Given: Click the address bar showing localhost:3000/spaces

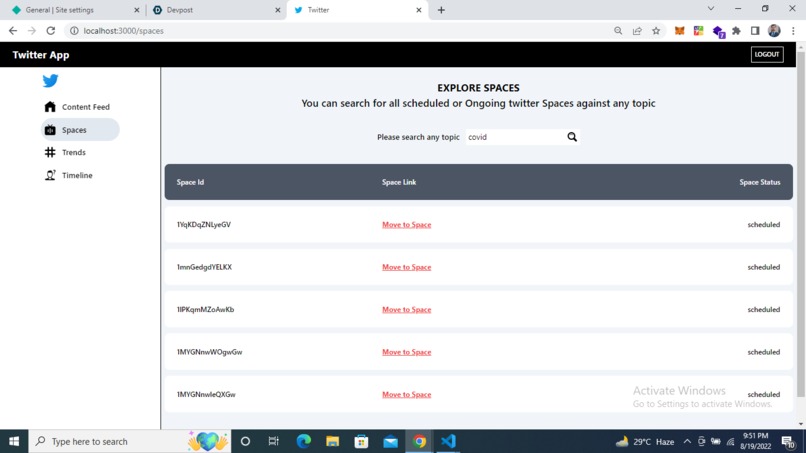Looking at the screenshot, I should tap(337, 31).
